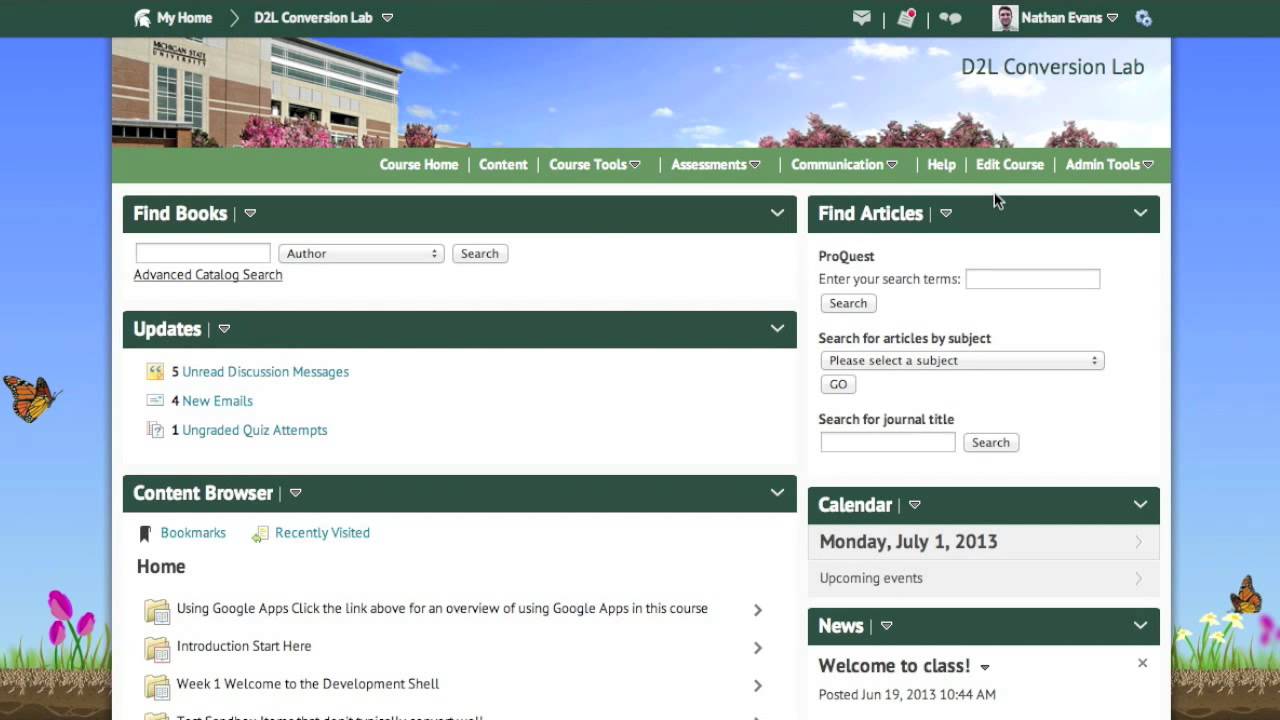Expand the Introduction Start Here module arrow

(757, 648)
